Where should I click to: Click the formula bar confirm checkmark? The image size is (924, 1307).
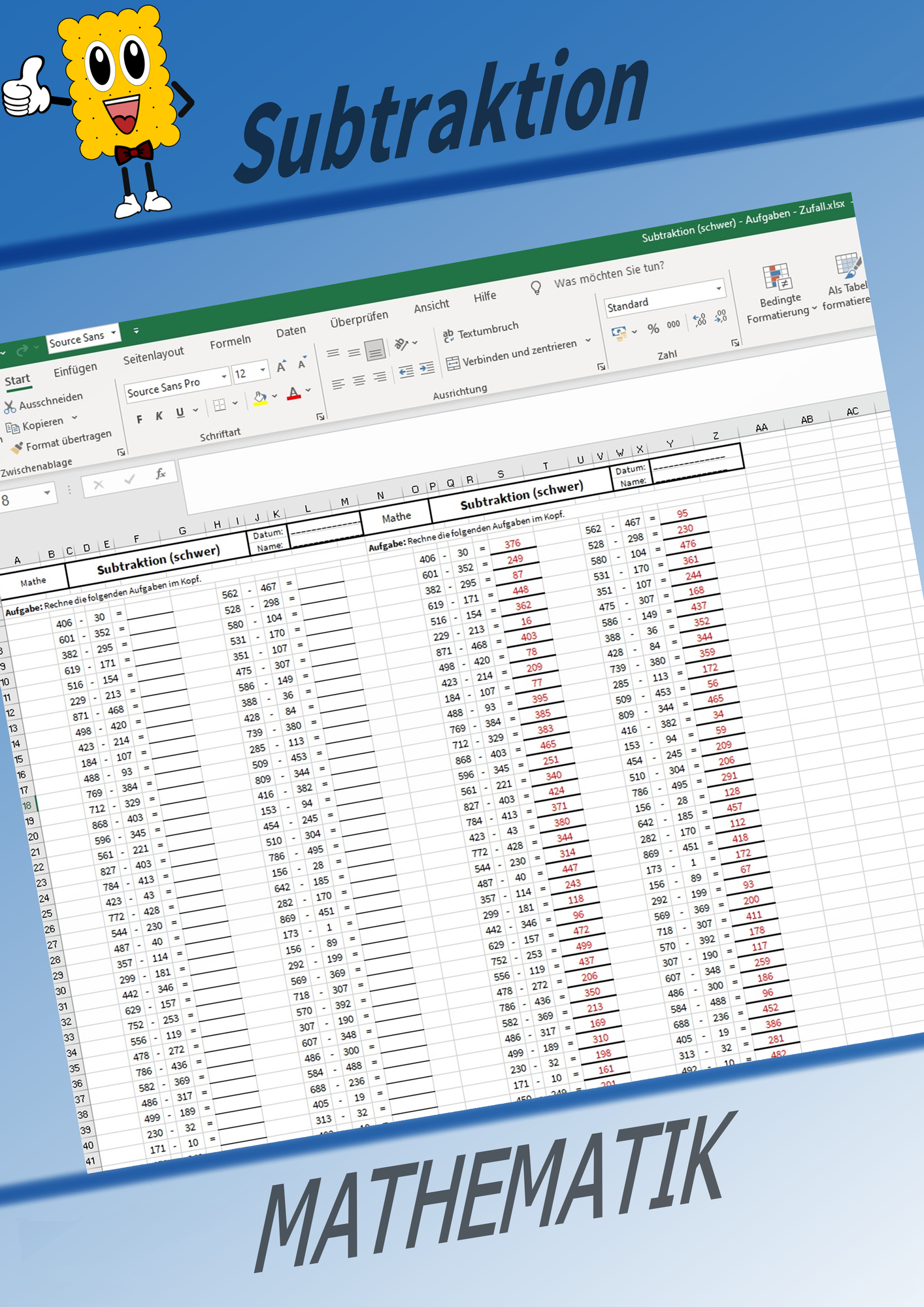129,479
